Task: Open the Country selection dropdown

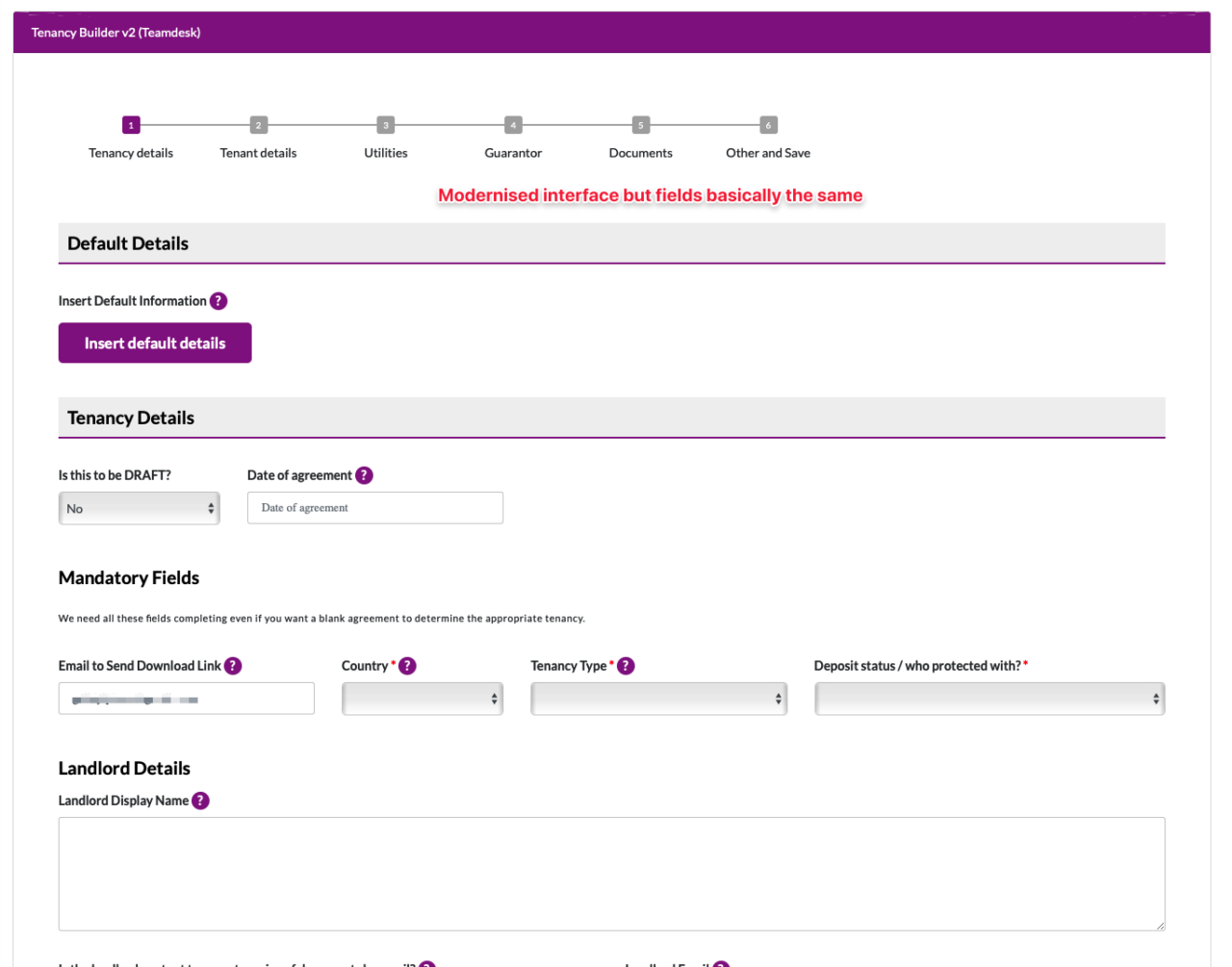Action: pyautogui.click(x=422, y=699)
